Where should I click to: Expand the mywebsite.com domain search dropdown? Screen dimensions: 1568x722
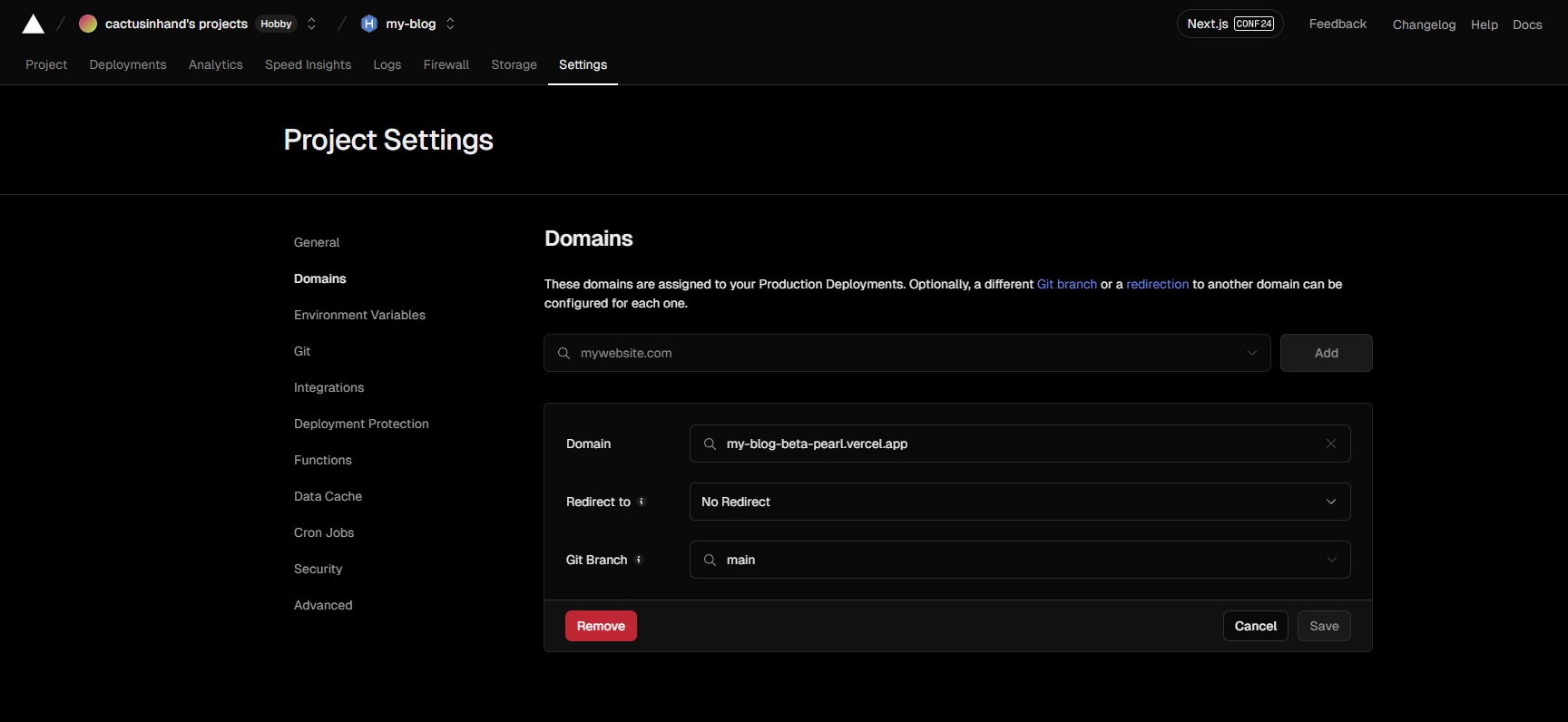(x=1251, y=353)
